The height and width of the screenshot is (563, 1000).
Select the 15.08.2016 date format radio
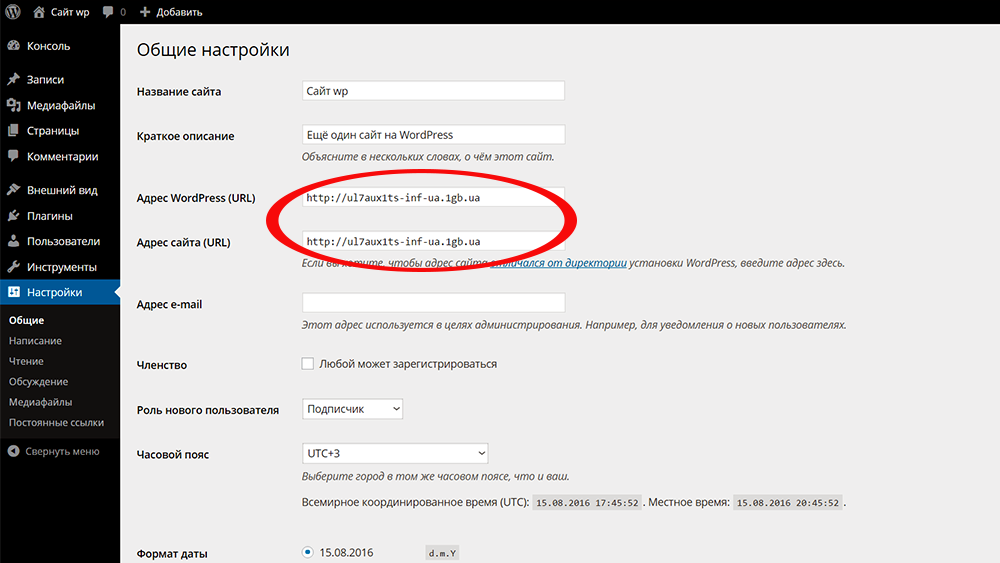(x=307, y=552)
